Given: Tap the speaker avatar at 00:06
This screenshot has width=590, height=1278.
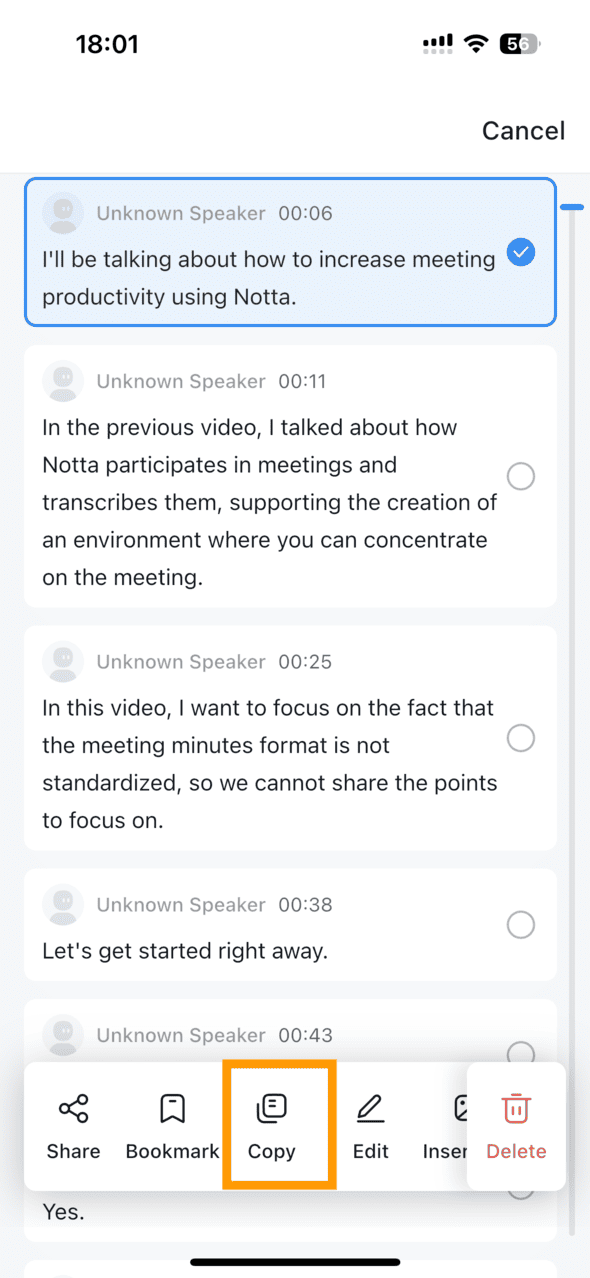Looking at the screenshot, I should click(63, 213).
